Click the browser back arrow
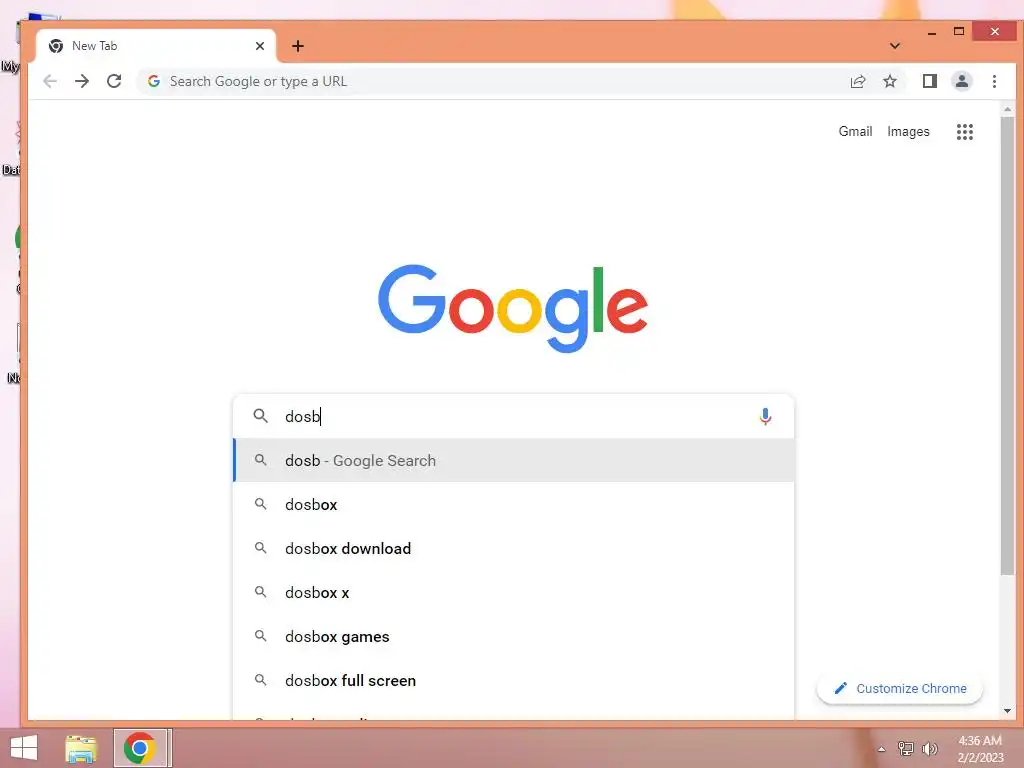Image resolution: width=1024 pixels, height=768 pixels. click(x=50, y=82)
